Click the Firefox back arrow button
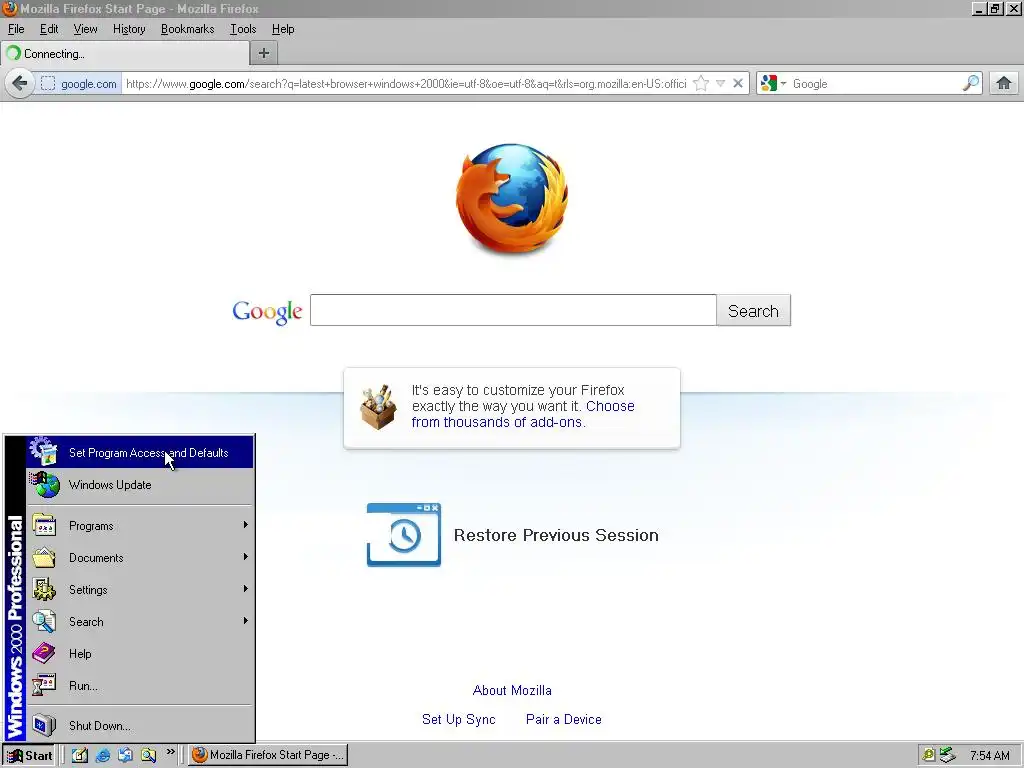1024x768 pixels. 20,84
